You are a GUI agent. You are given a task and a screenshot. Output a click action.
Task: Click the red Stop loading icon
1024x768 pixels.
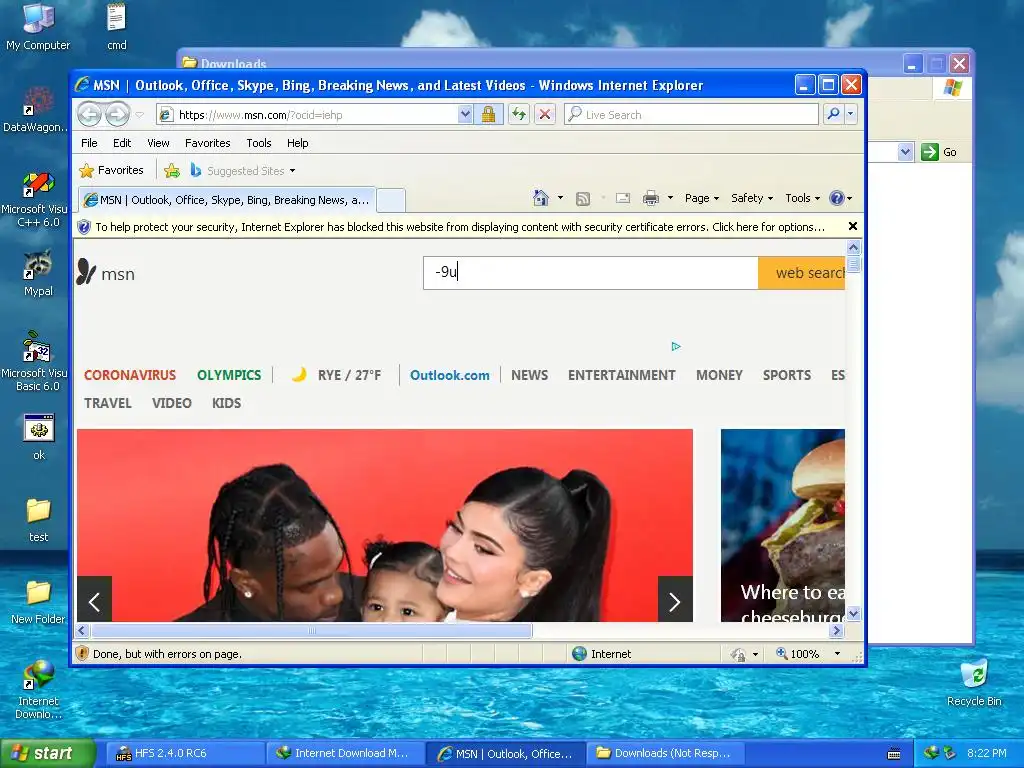pos(545,115)
